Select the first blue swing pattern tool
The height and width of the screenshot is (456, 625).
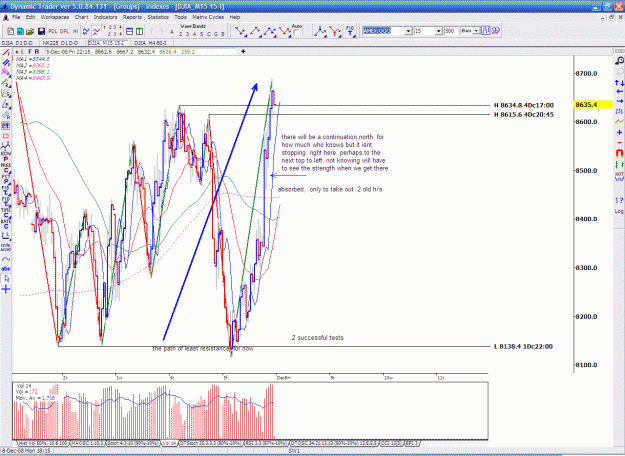[240, 31]
